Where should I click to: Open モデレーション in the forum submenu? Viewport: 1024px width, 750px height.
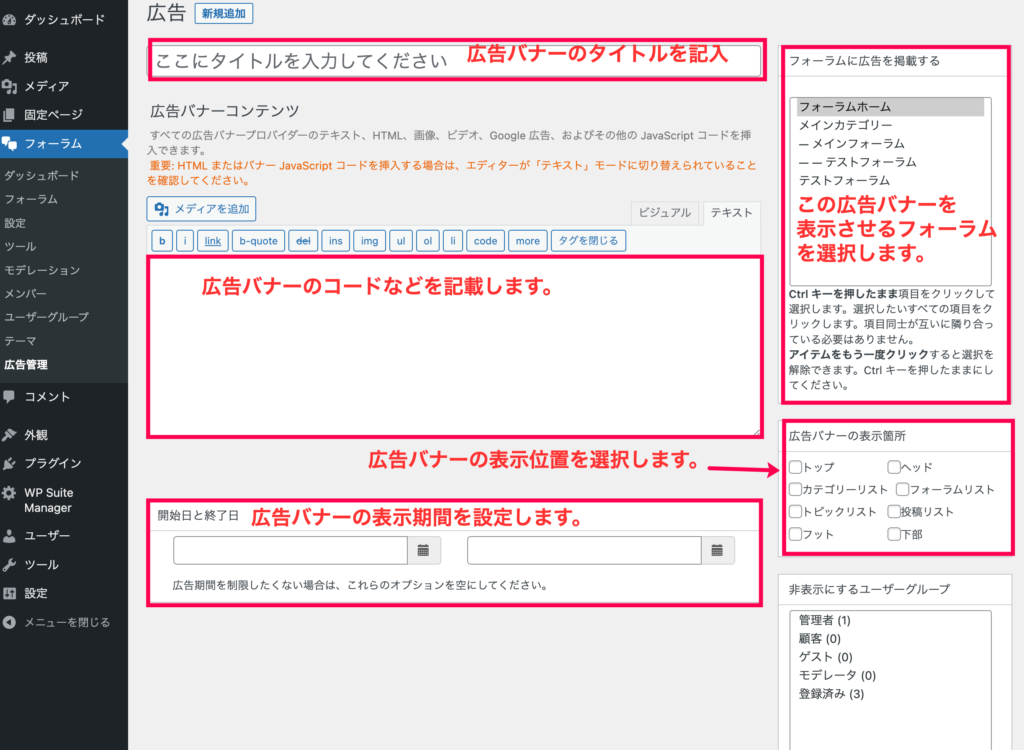tap(41, 270)
